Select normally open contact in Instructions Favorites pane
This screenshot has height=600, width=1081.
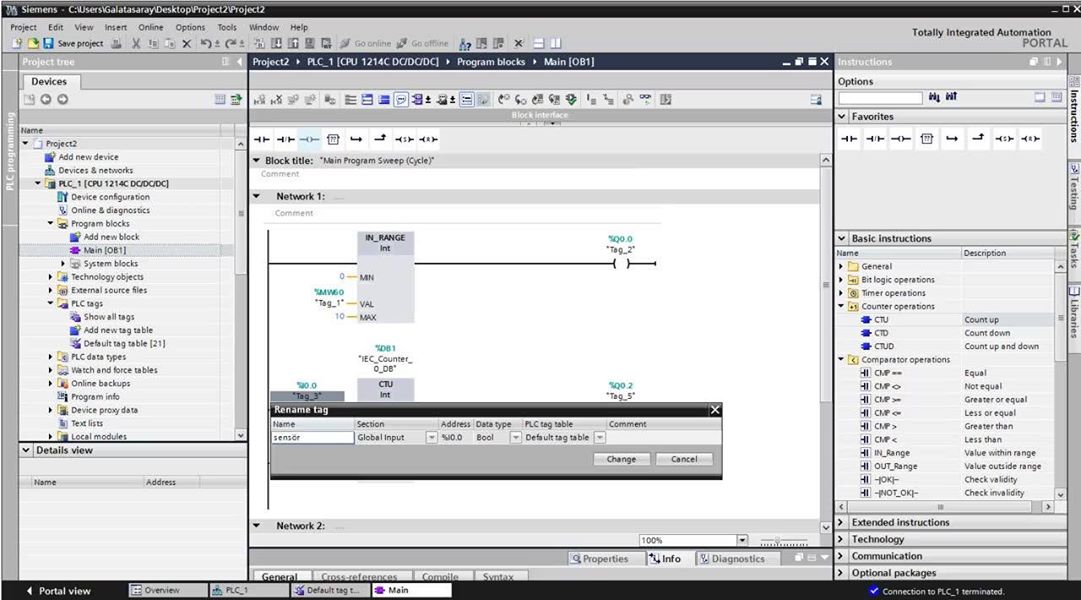pyautogui.click(x=849, y=139)
